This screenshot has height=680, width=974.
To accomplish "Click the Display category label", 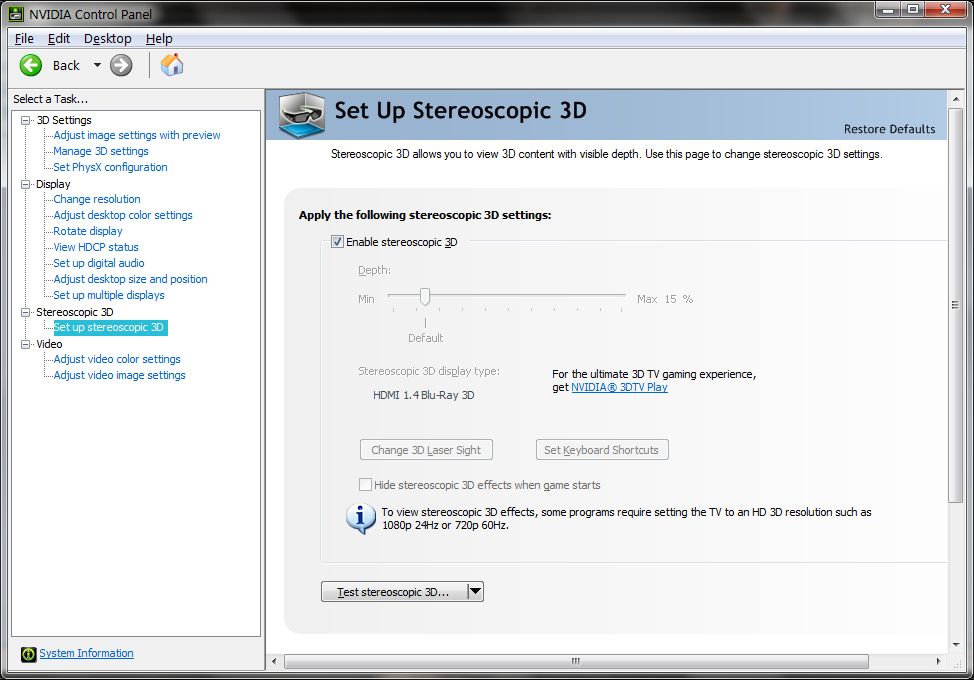I will 53,184.
